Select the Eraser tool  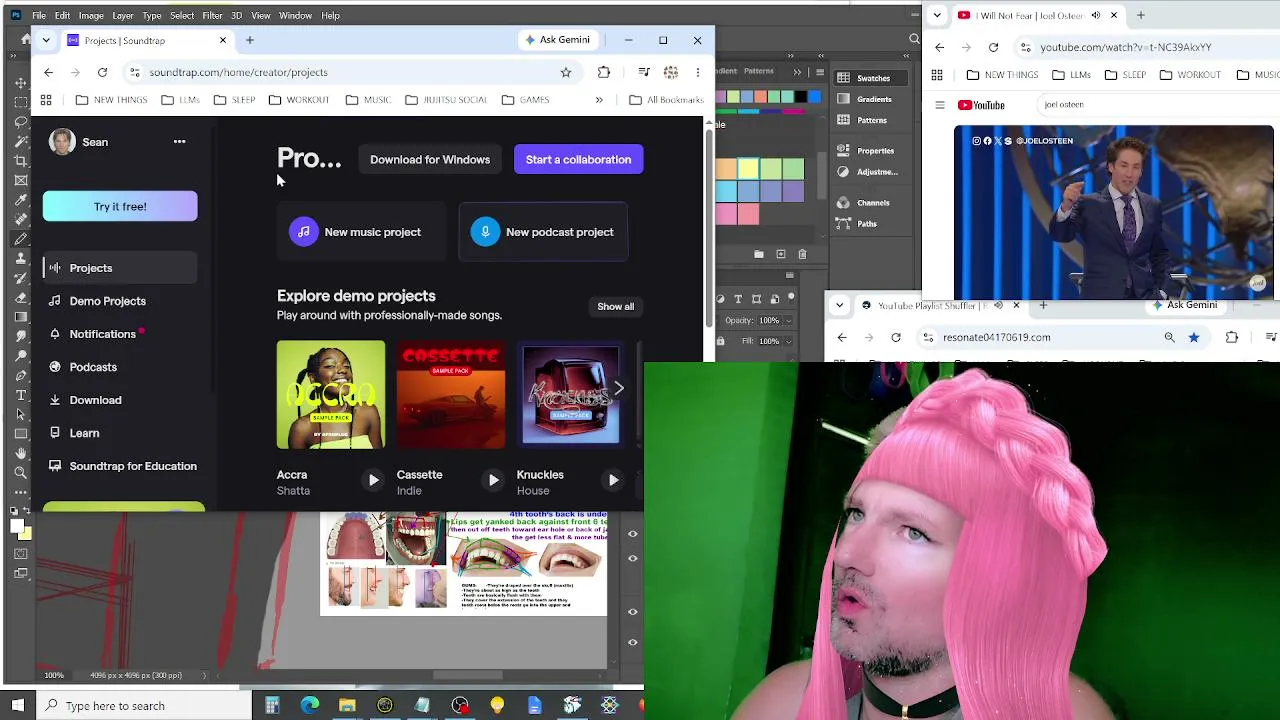tap(20, 297)
